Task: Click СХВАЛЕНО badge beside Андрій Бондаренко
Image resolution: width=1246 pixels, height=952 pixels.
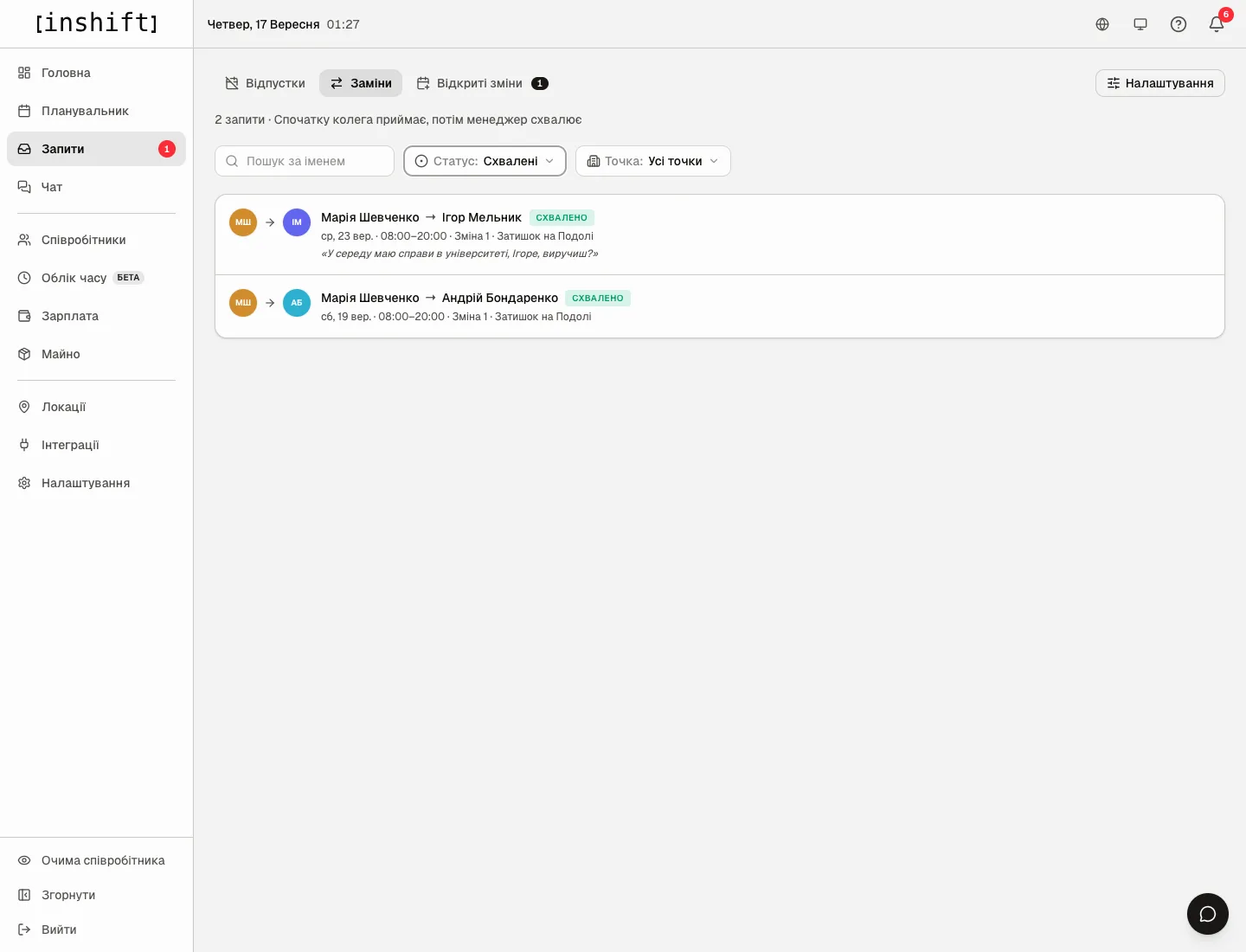Action: pyautogui.click(x=598, y=298)
